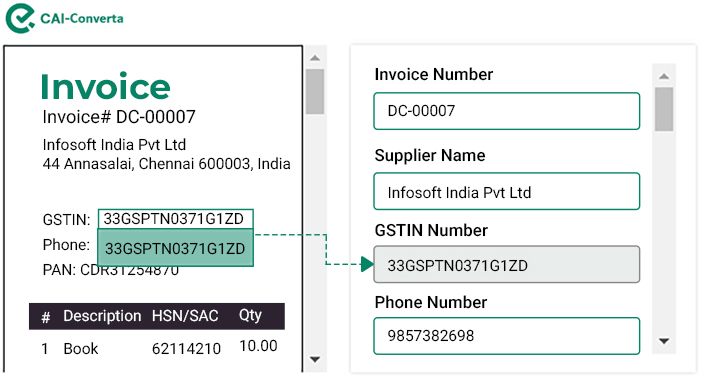Click the large green Invoice heading
The height and width of the screenshot is (377, 704).
(106, 86)
